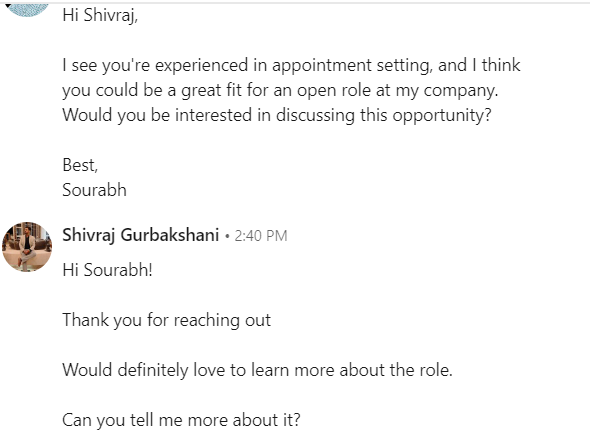
Task: Click the word 'opportunity?' in the first message
Action: click(x=442, y=116)
